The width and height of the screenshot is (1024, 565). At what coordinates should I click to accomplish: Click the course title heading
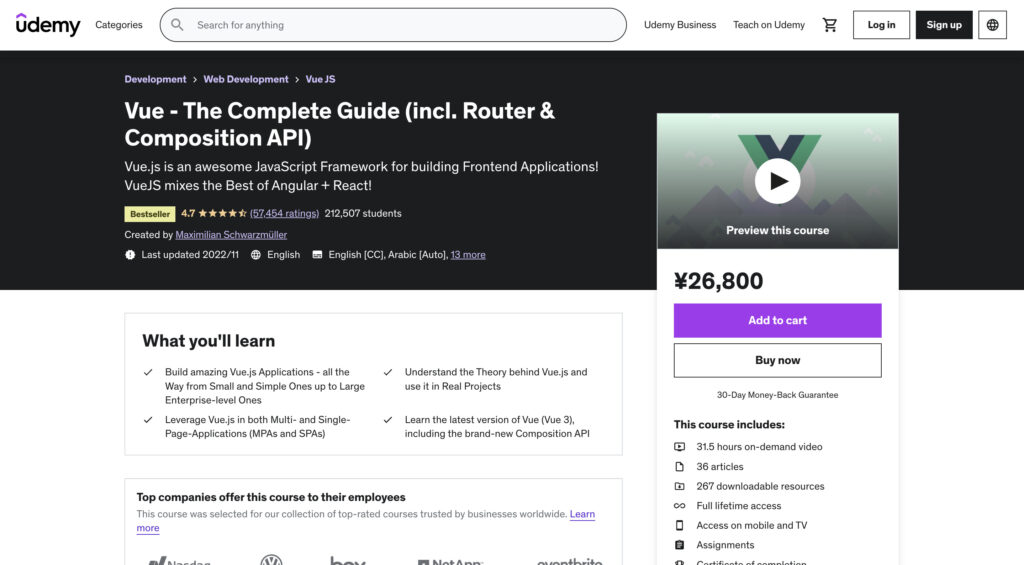(340, 124)
